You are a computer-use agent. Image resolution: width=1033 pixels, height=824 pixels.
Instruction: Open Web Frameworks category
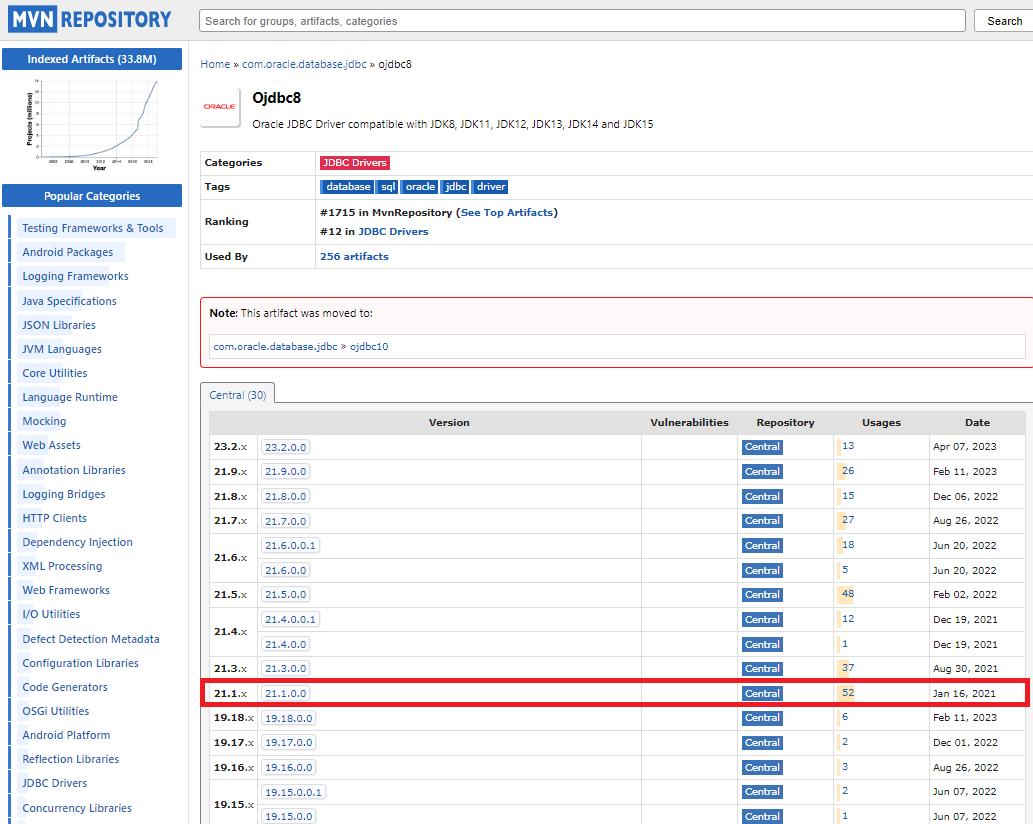pyautogui.click(x=66, y=590)
